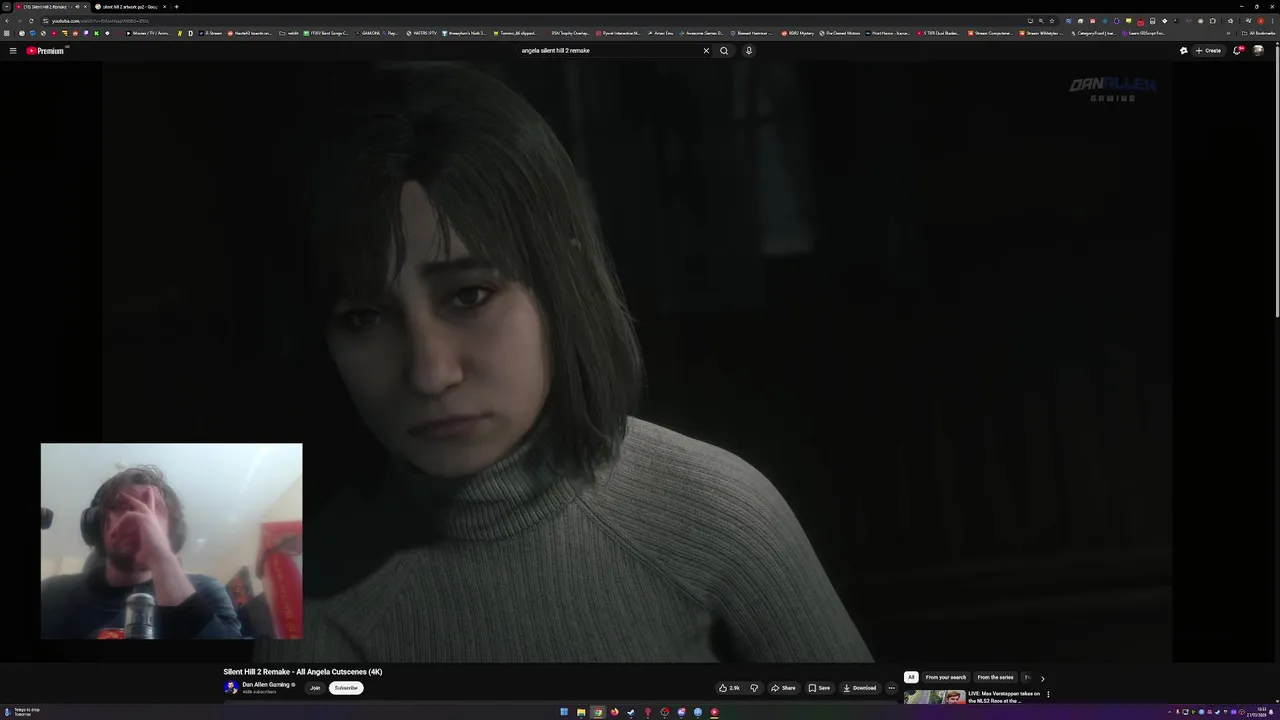
Task: Select the 'From your search' chip
Action: pos(946,677)
